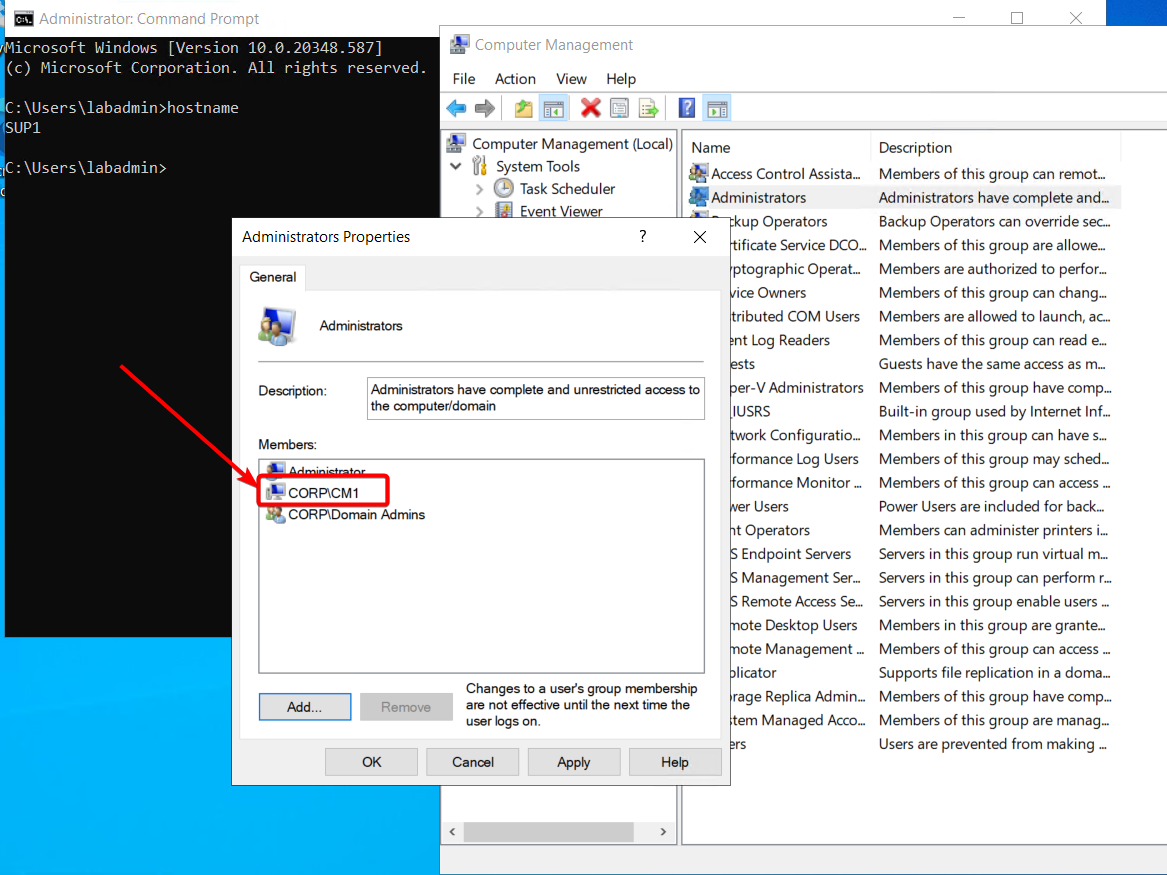Click the CORP\Domain Admins member icon
Screen dimensions: 1167x875
(275, 514)
